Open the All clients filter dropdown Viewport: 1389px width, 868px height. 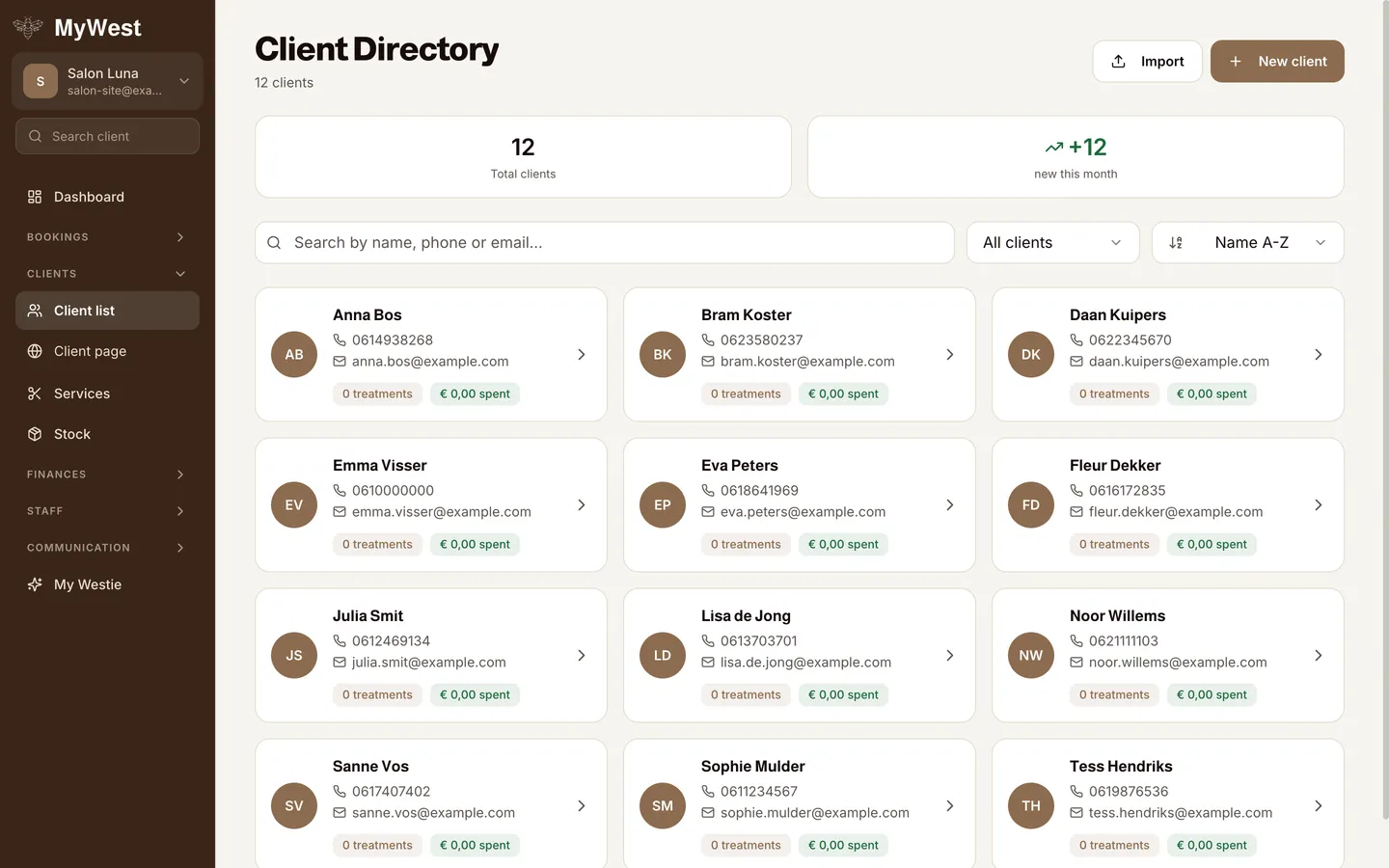coord(1052,243)
